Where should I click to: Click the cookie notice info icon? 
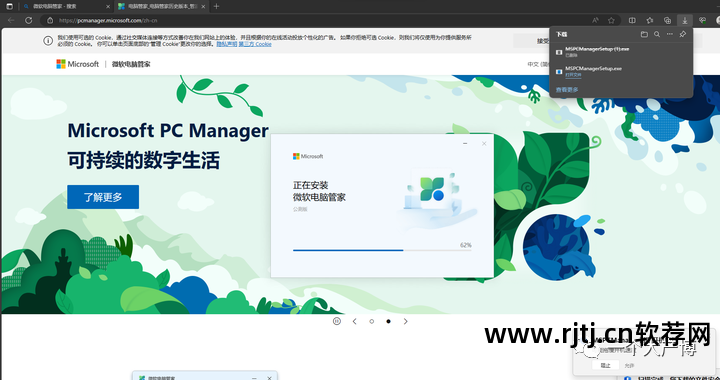click(48, 41)
